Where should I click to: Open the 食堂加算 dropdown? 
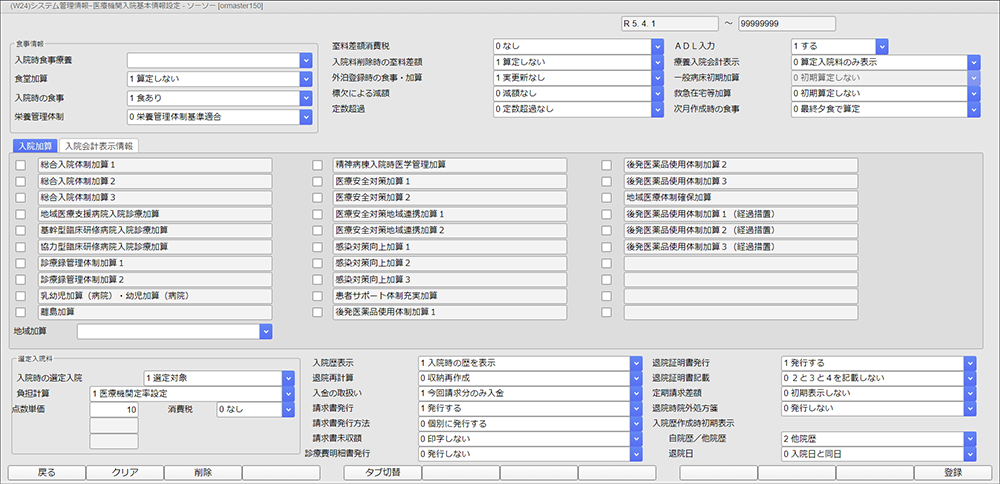coord(306,79)
